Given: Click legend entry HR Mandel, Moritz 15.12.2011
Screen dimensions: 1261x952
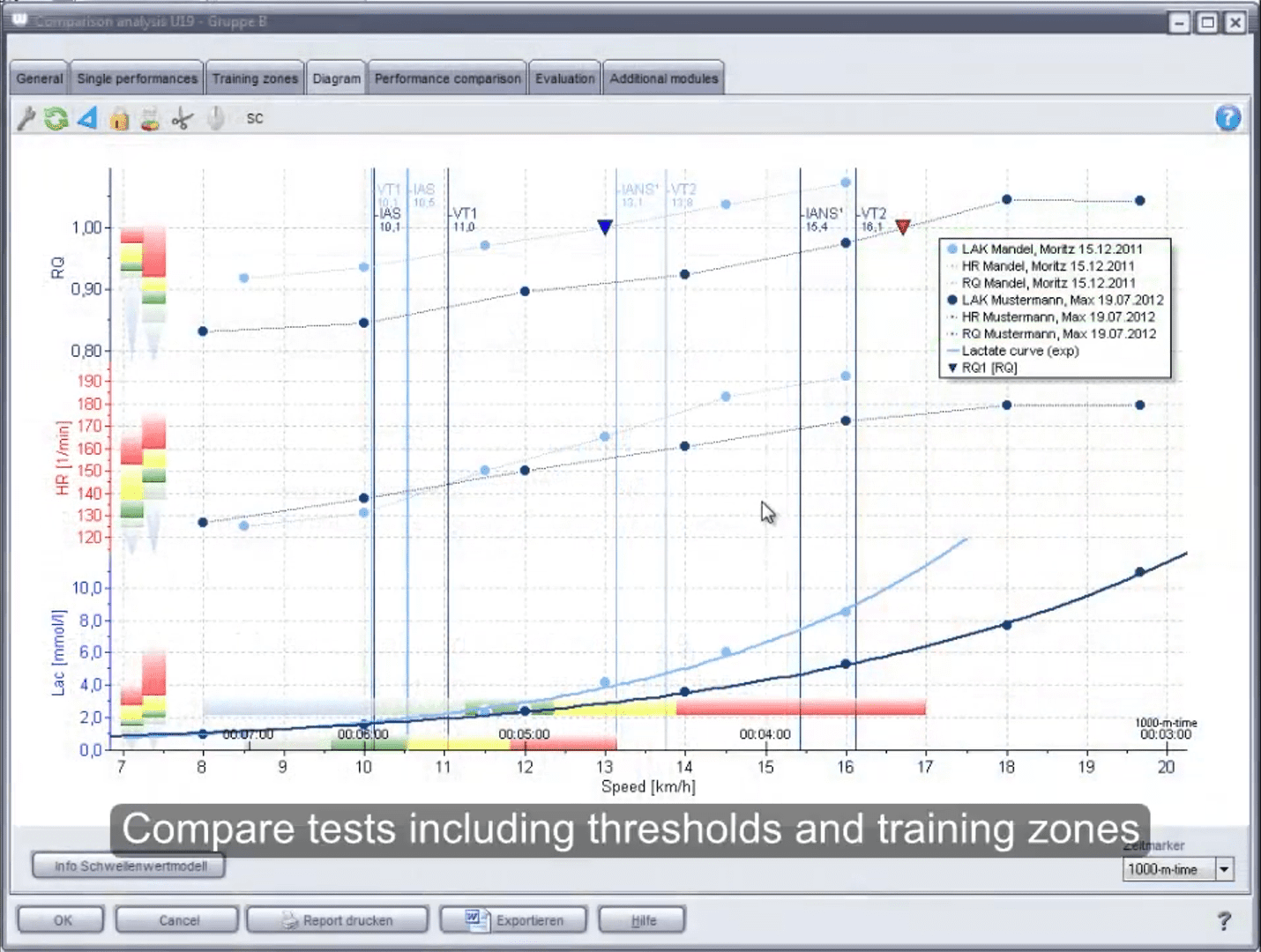Looking at the screenshot, I should click(x=1041, y=266).
